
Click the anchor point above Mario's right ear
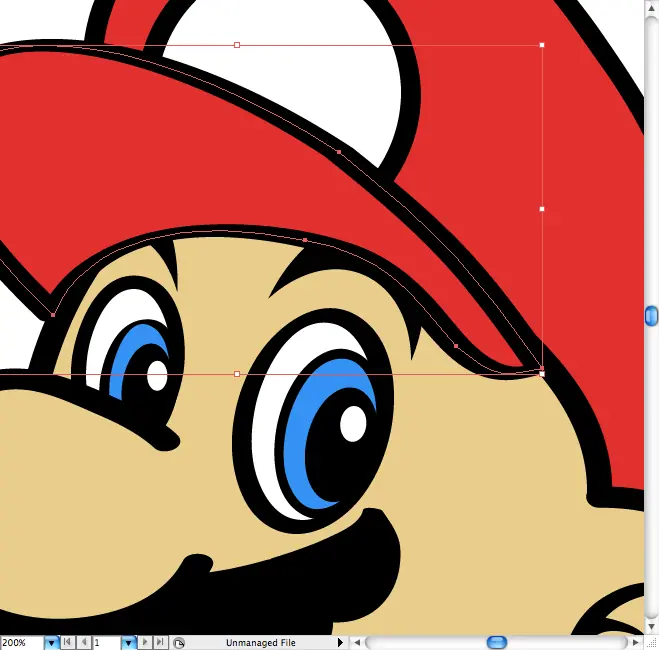click(x=456, y=346)
